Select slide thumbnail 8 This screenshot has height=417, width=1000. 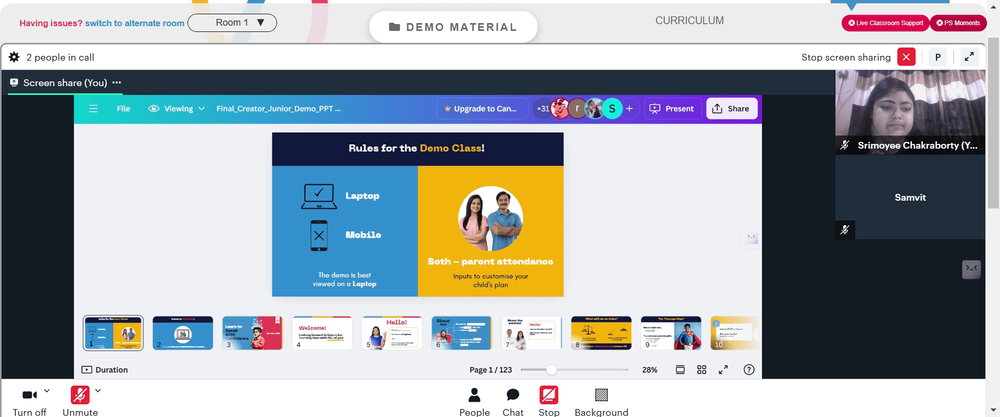tap(601, 333)
